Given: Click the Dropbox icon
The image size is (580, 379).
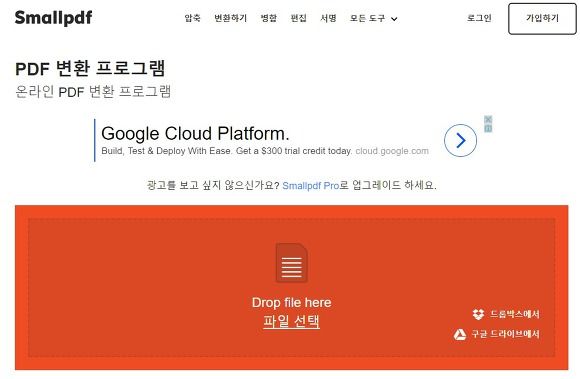Looking at the screenshot, I should [x=478, y=314].
